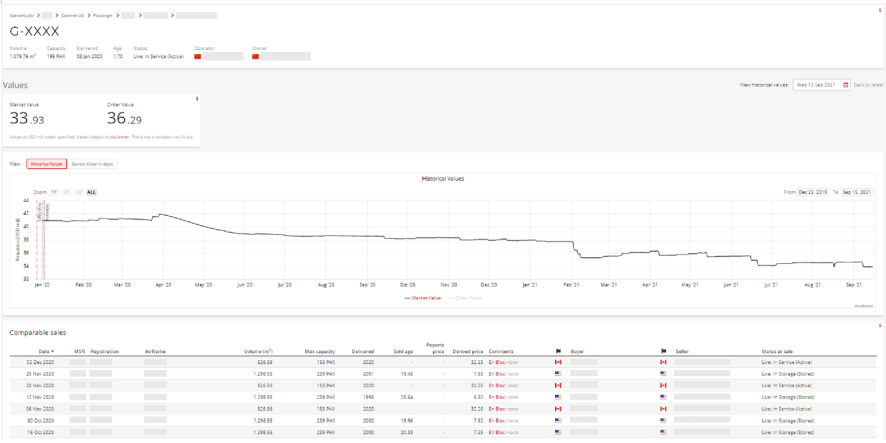The image size is (886, 443).
Task: Click the seller flag in the 16 Oct 2020 row
Action: click(663, 432)
